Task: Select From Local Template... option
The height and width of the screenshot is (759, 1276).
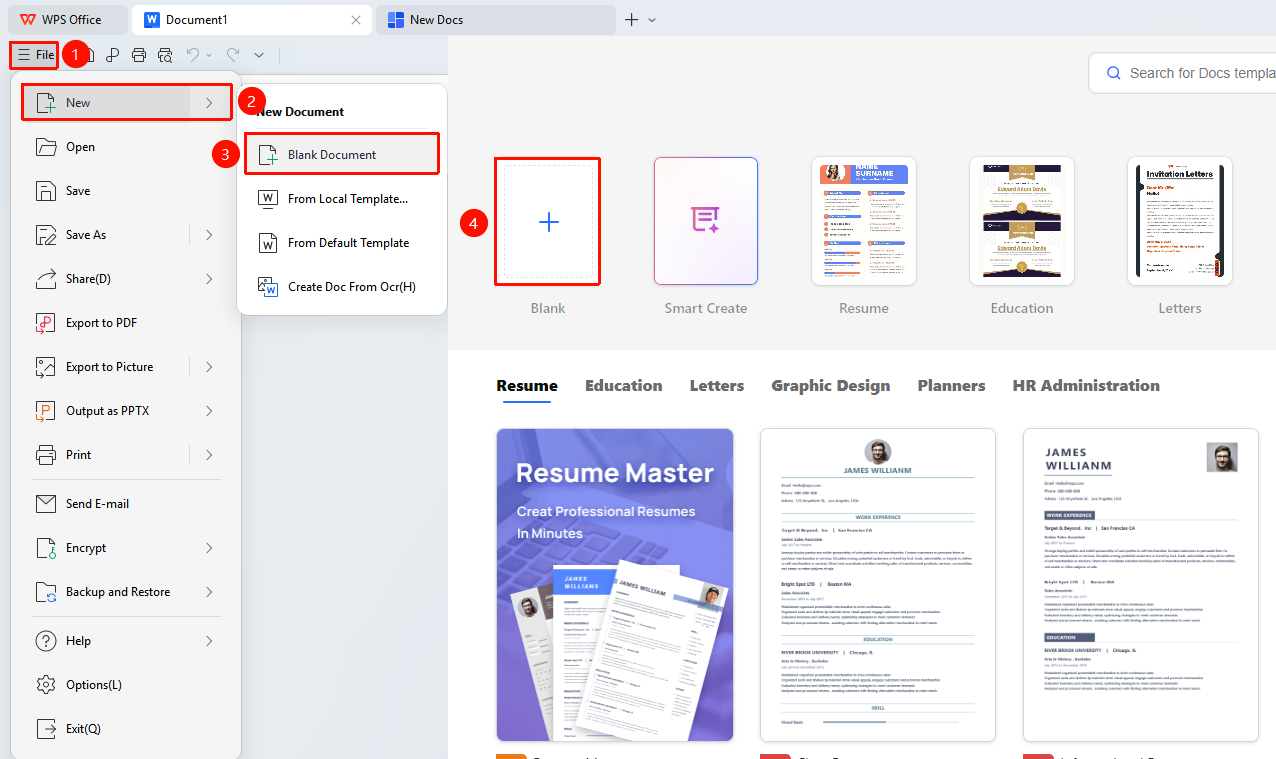Action: pyautogui.click(x=342, y=199)
